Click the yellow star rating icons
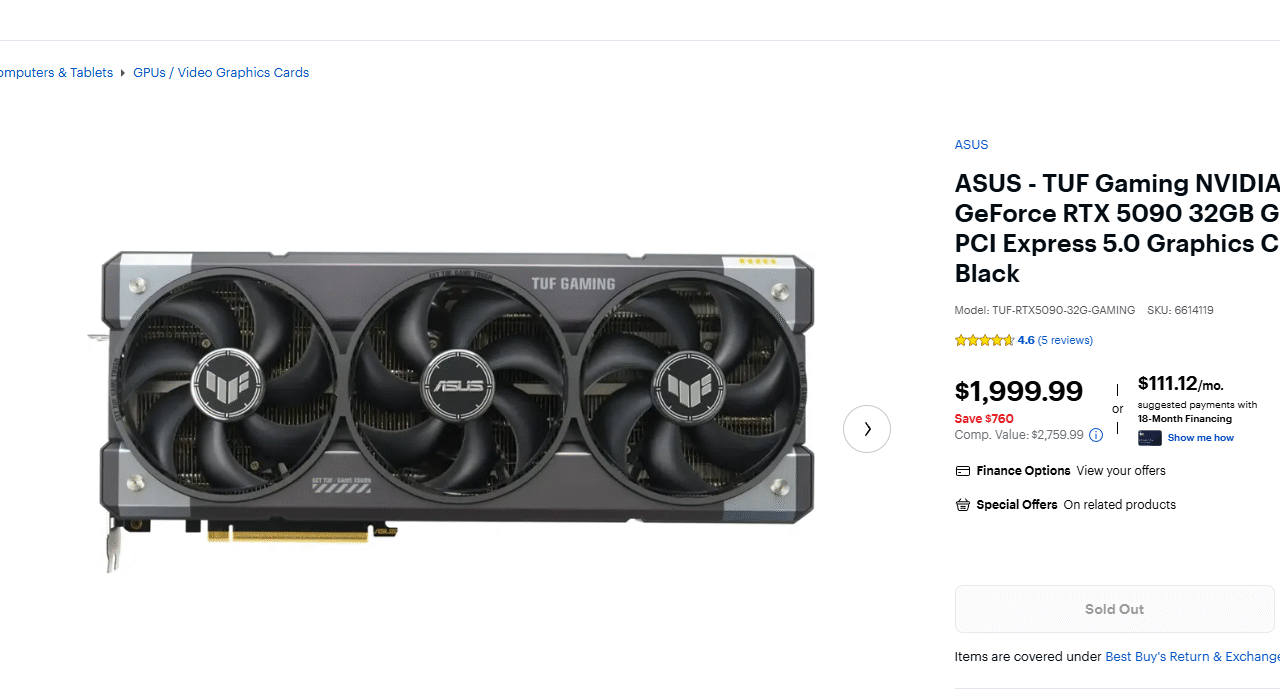The image size is (1280, 697). [985, 341]
